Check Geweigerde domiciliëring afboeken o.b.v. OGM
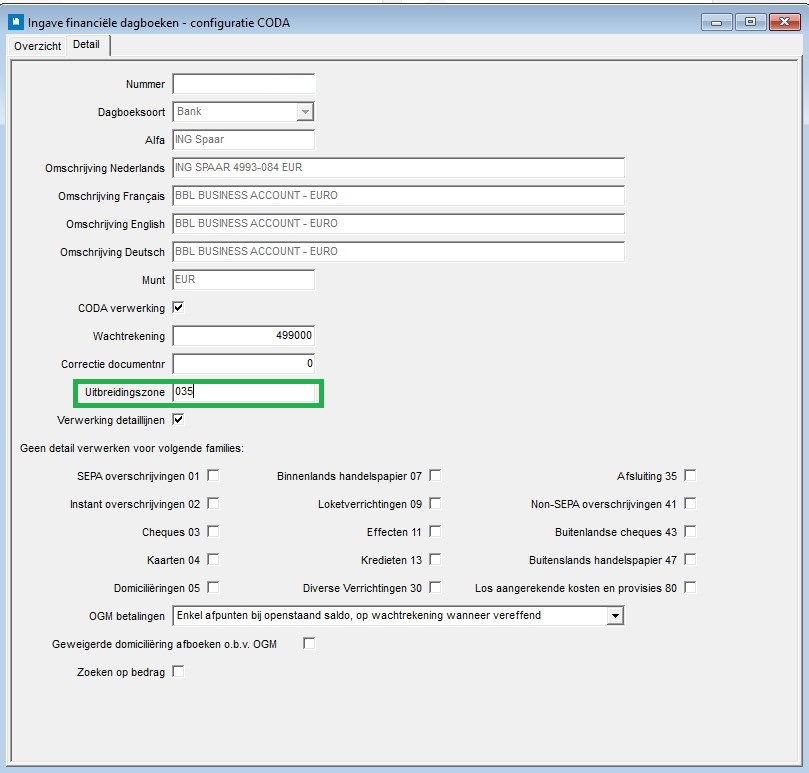 pyautogui.click(x=309, y=644)
